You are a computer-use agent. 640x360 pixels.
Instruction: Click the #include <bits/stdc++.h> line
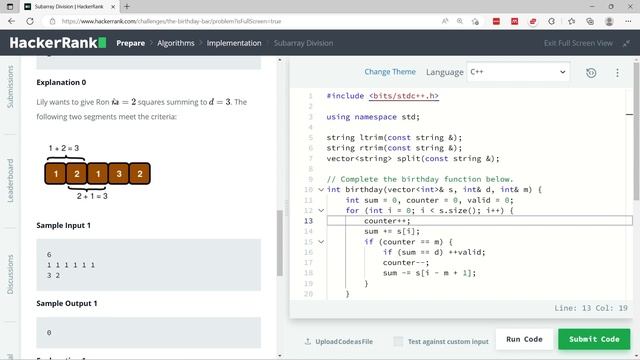(382, 96)
